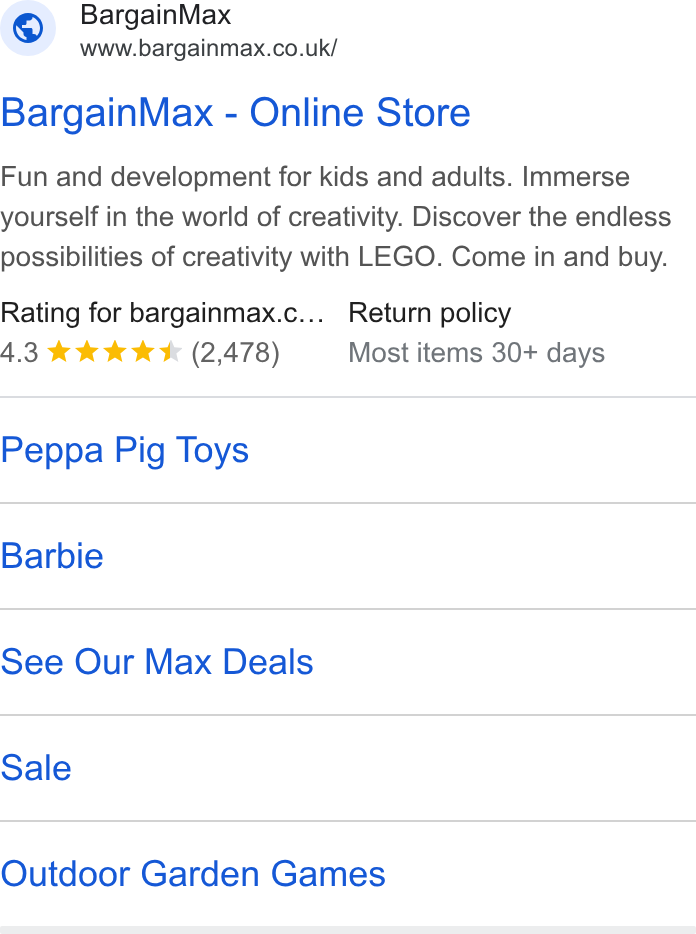Click the www.bargainmax.co.uk/ URL text

(209, 48)
